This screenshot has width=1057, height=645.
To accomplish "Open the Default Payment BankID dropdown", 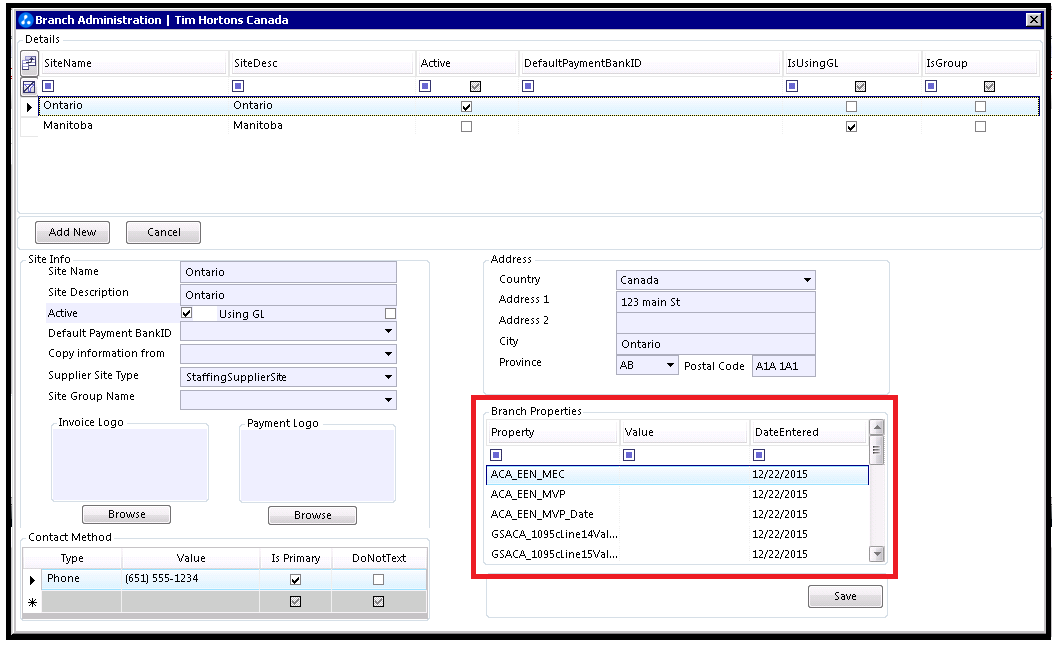I will tap(388, 331).
